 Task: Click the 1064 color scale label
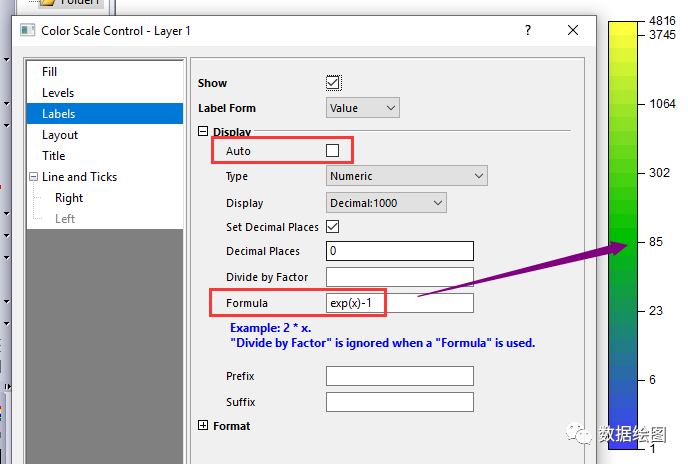(662, 104)
